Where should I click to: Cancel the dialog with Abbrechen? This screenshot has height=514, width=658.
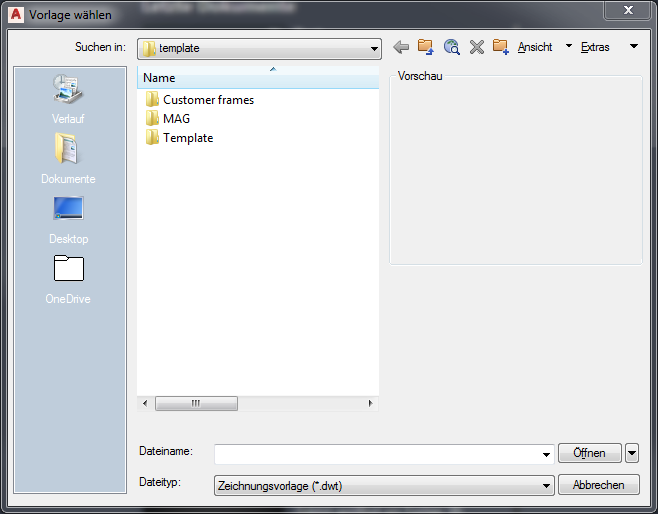[599, 485]
